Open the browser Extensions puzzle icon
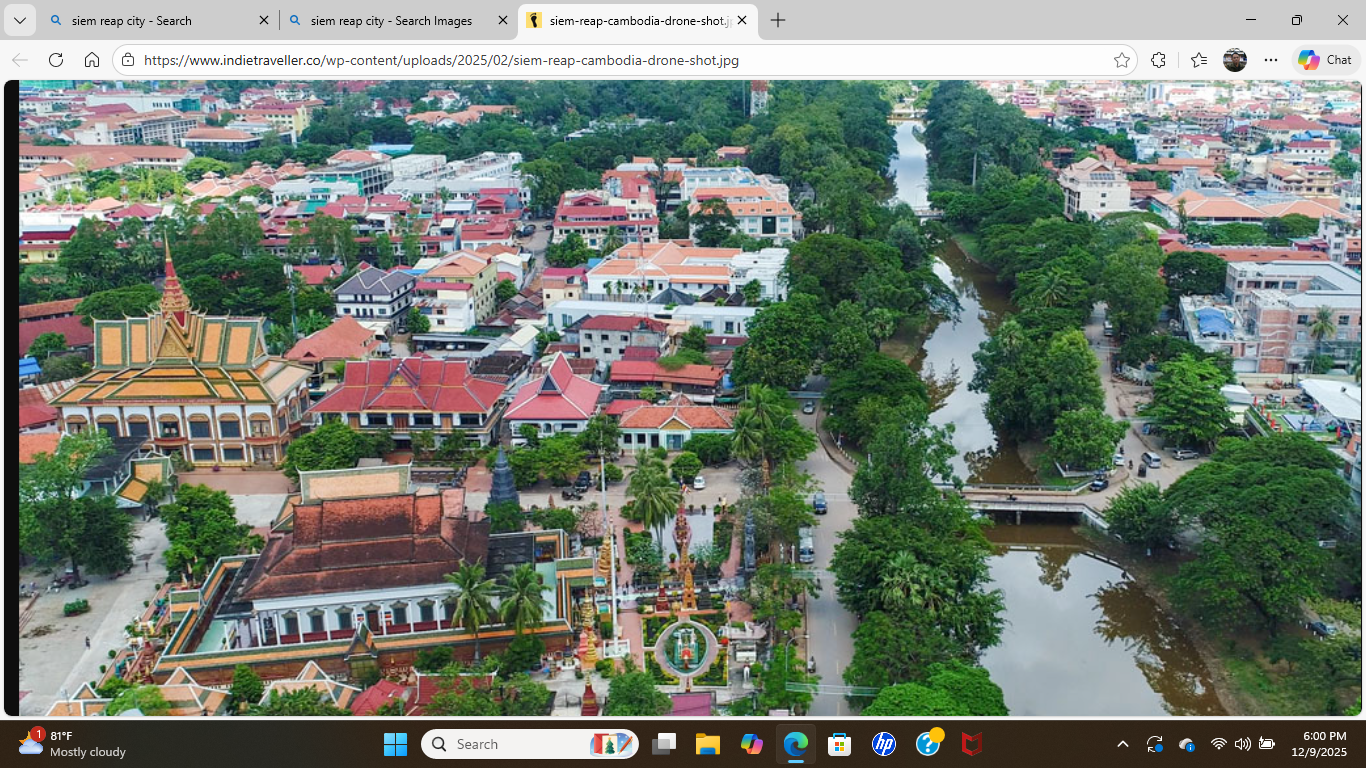 1159,60
